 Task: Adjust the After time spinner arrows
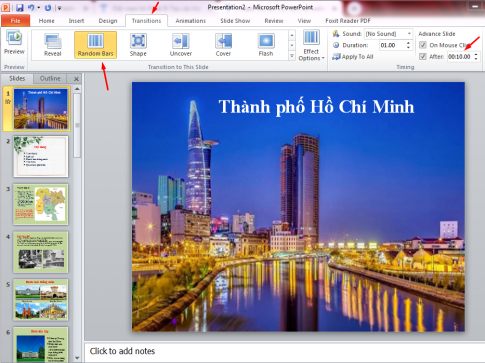[x=476, y=57]
